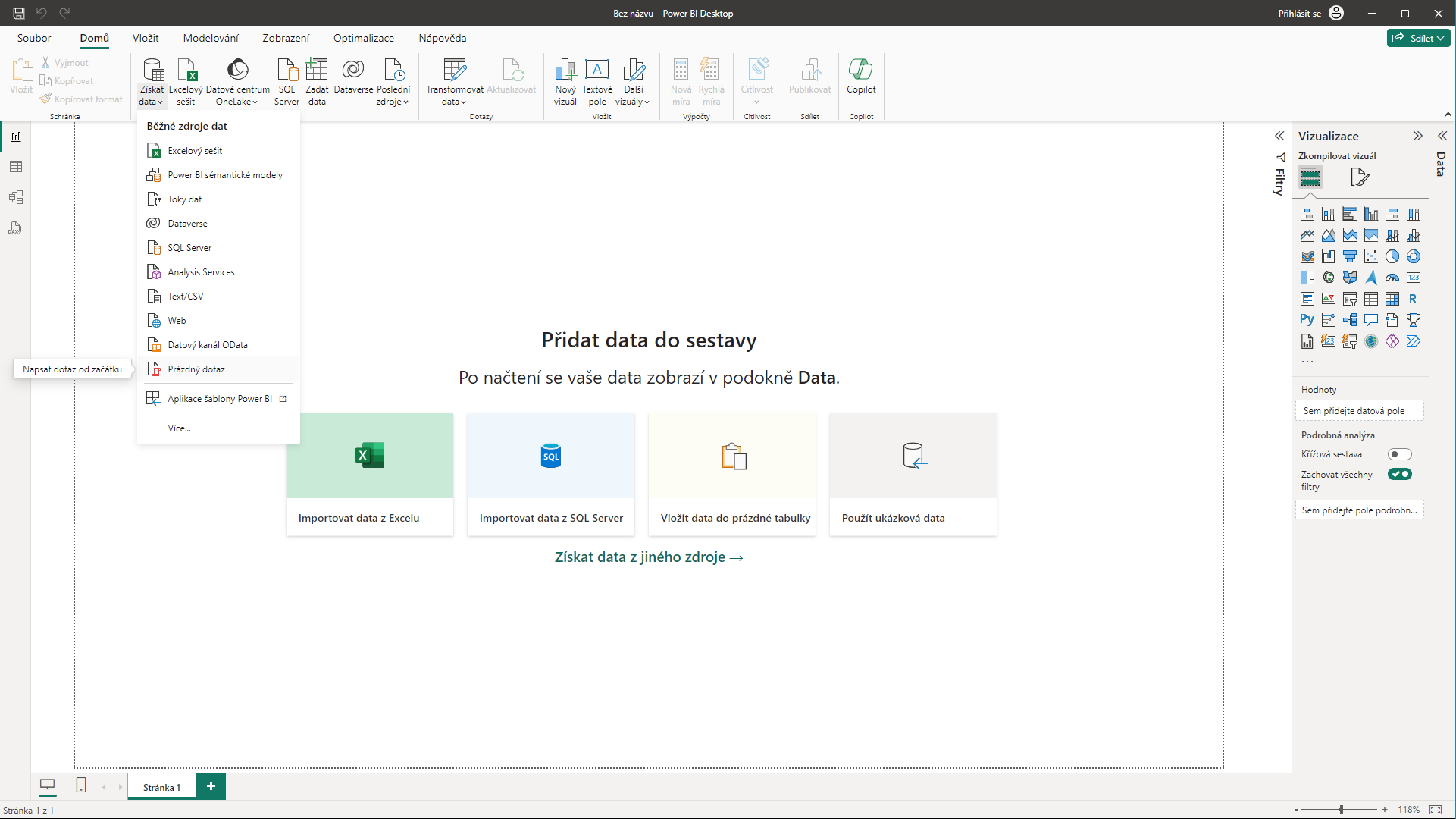
Task: Choose Analysis Services from the menu
Action: coord(218,272)
